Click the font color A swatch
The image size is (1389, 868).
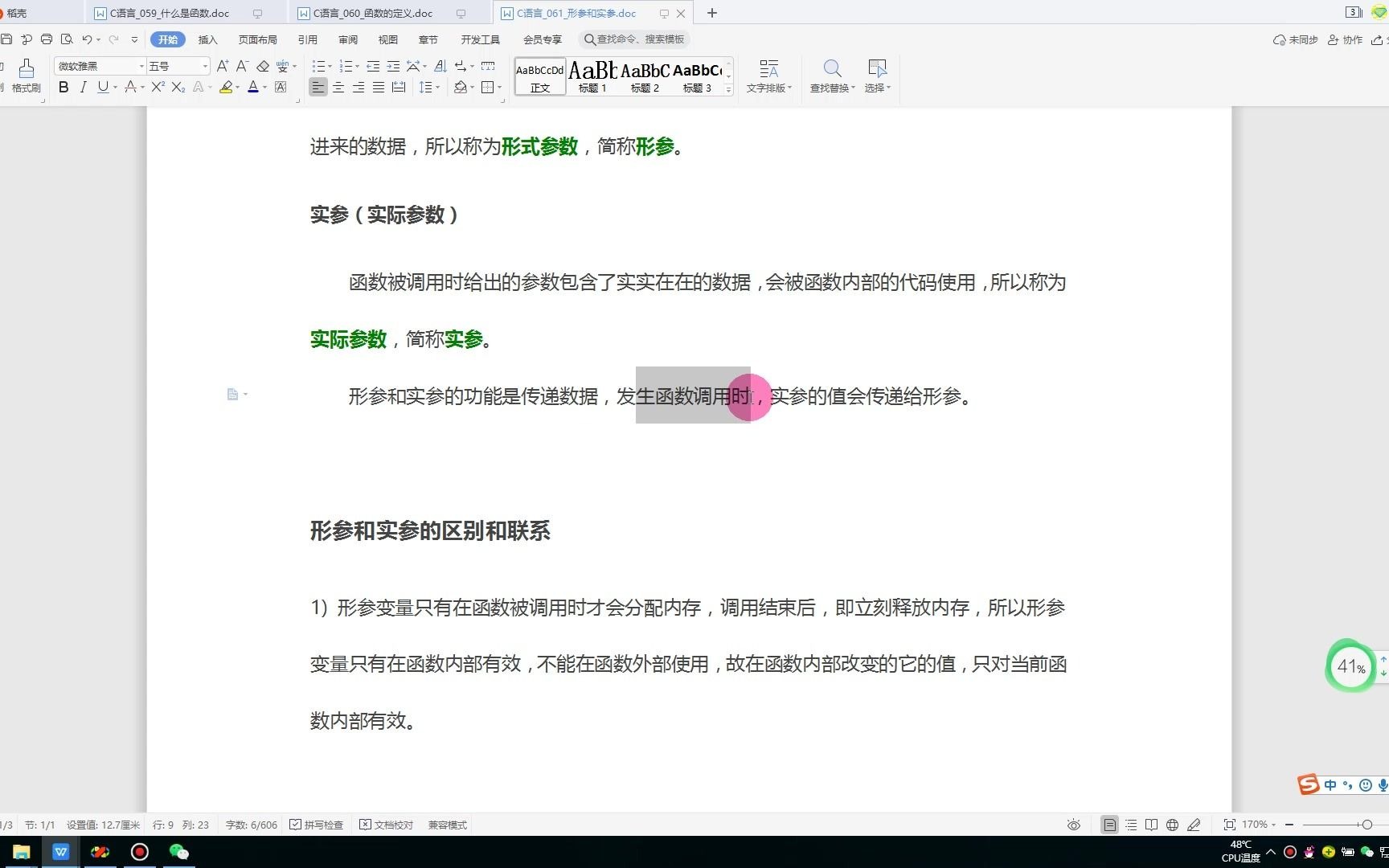(x=253, y=87)
